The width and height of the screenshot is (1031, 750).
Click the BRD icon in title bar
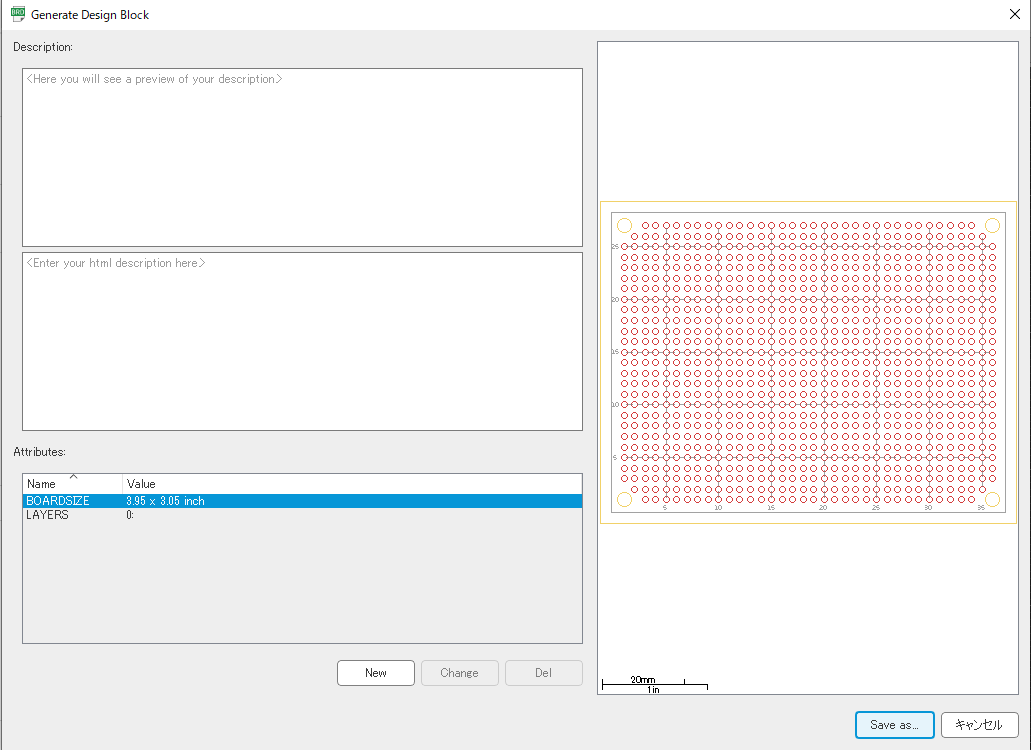[18, 14]
